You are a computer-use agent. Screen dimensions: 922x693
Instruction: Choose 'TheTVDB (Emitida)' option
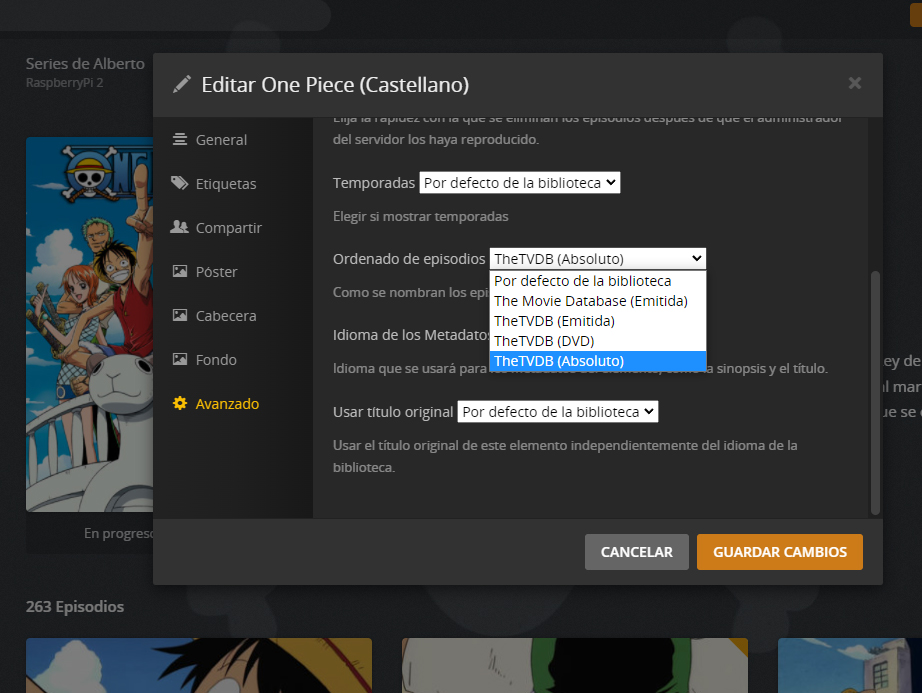pyautogui.click(x=597, y=321)
